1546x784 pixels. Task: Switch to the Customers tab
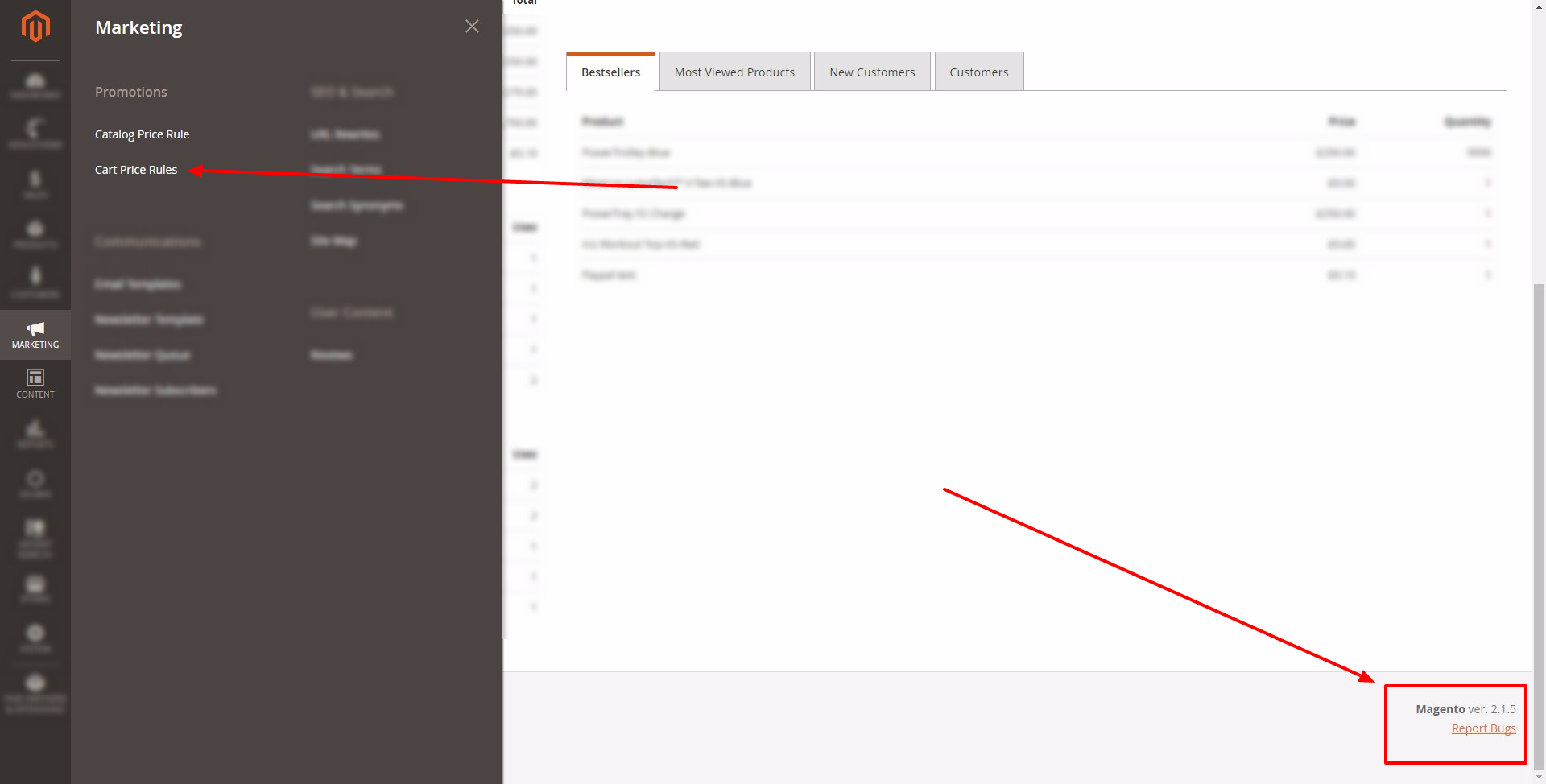978,71
